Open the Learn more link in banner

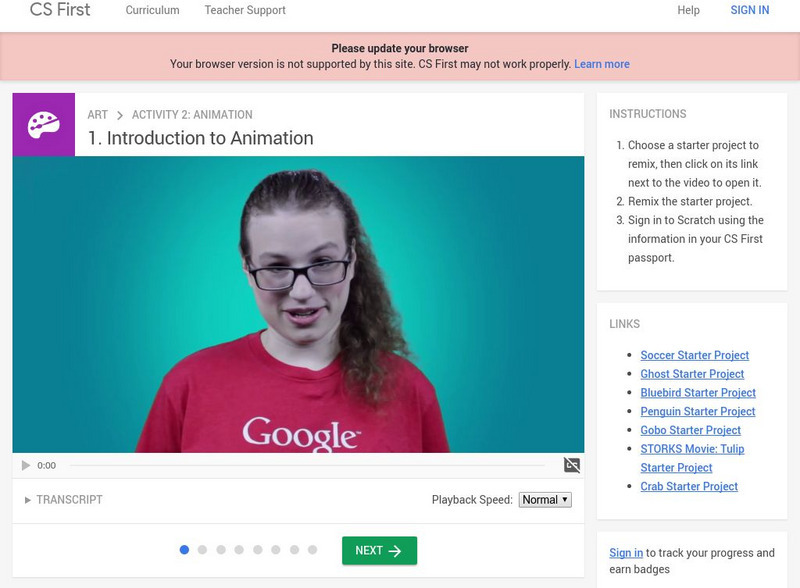point(602,64)
